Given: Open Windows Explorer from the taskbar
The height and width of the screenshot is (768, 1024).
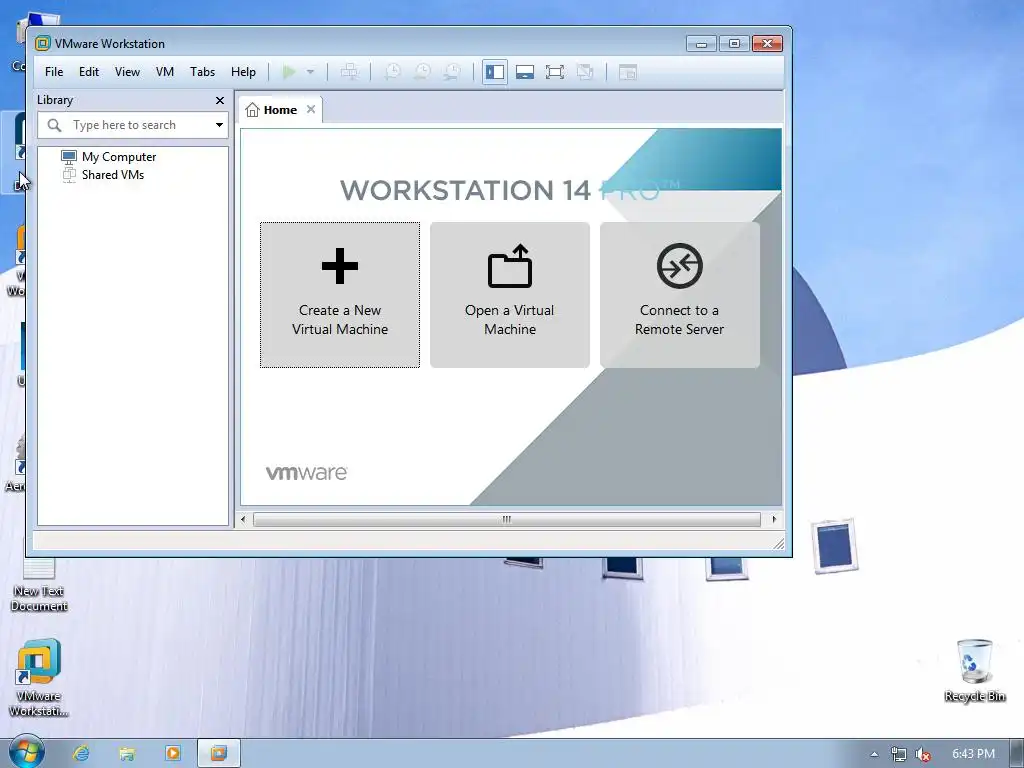Looking at the screenshot, I should [127, 754].
